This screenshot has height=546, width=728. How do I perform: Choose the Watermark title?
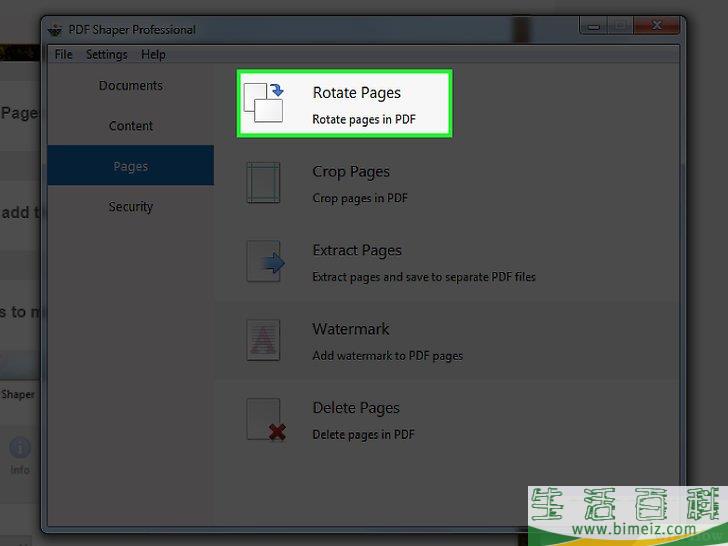[351, 329]
